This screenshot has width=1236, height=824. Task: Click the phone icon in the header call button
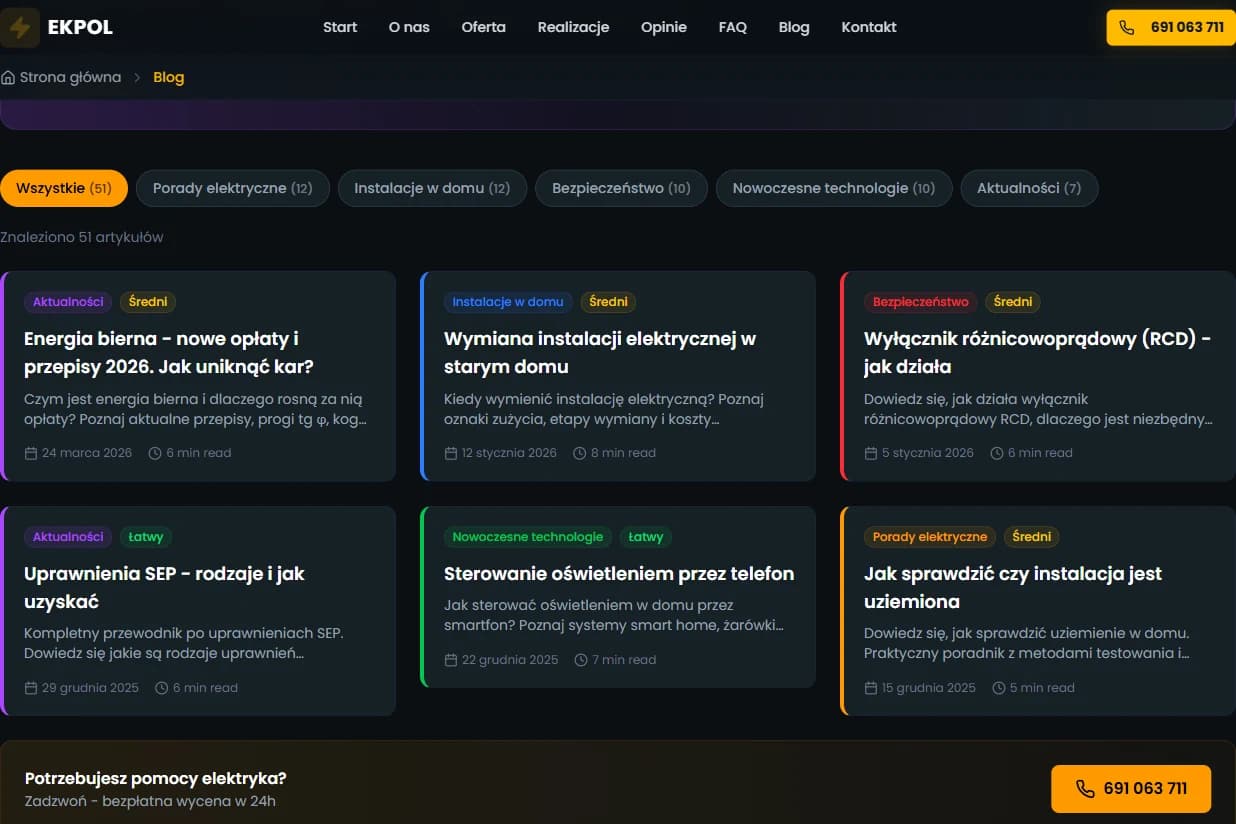pos(1127,28)
